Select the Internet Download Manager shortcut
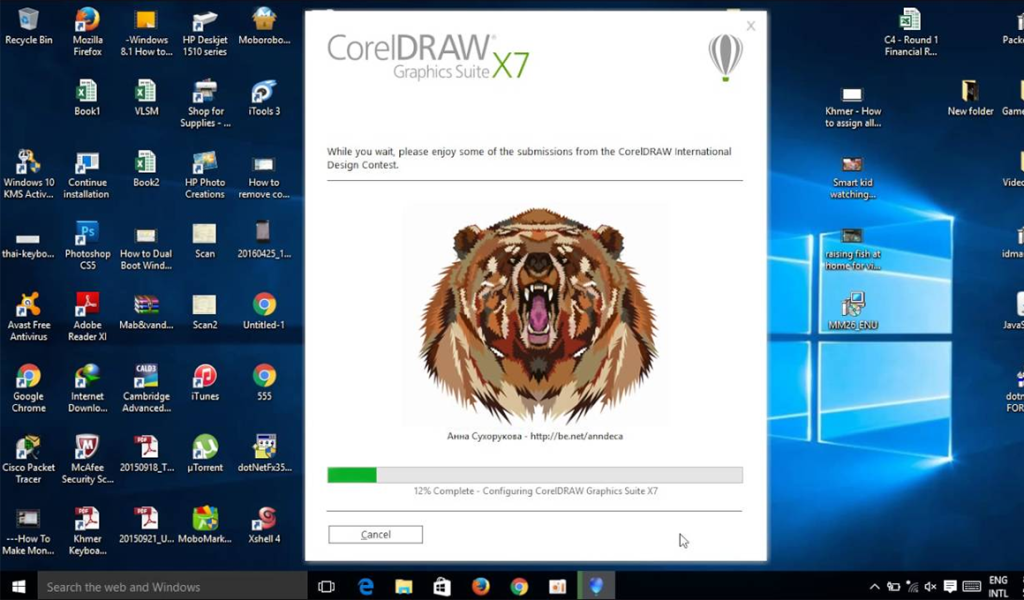The image size is (1024, 600). [88, 388]
